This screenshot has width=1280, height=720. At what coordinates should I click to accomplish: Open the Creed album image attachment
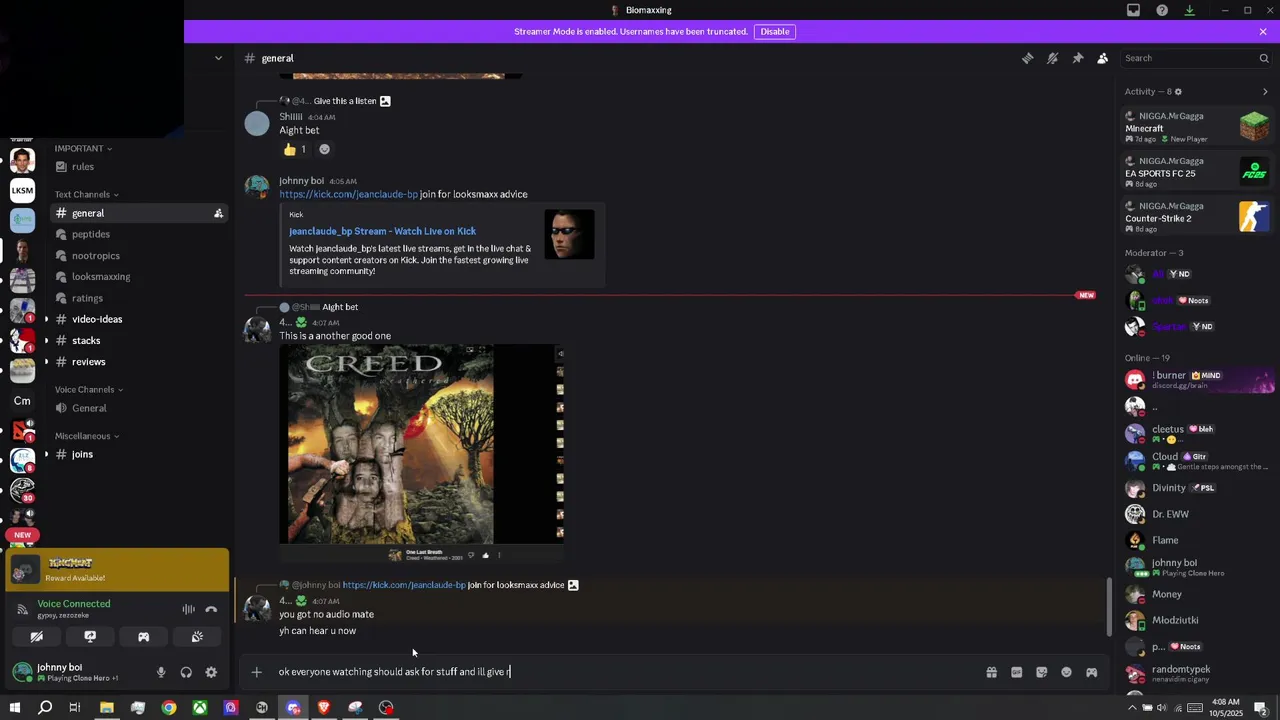421,454
